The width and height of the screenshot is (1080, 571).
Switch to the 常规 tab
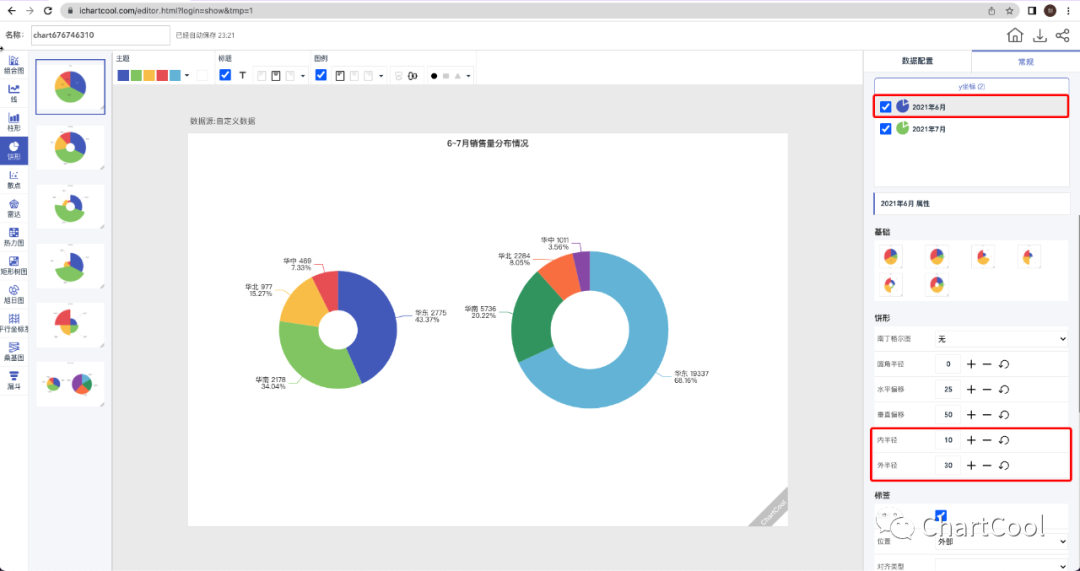click(x=1026, y=61)
